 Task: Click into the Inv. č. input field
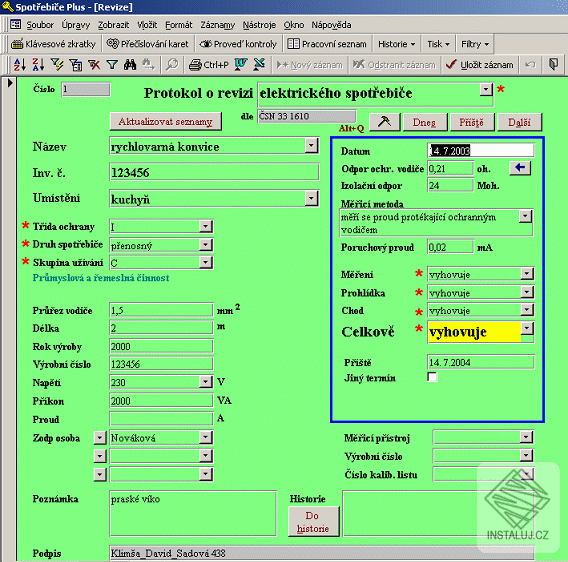click(214, 172)
